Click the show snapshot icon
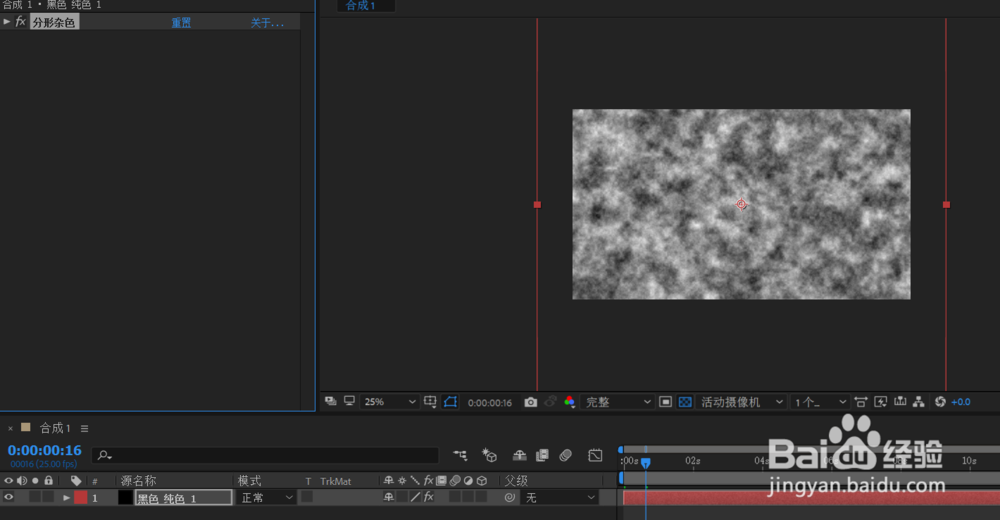The image size is (1000, 520). (550, 401)
